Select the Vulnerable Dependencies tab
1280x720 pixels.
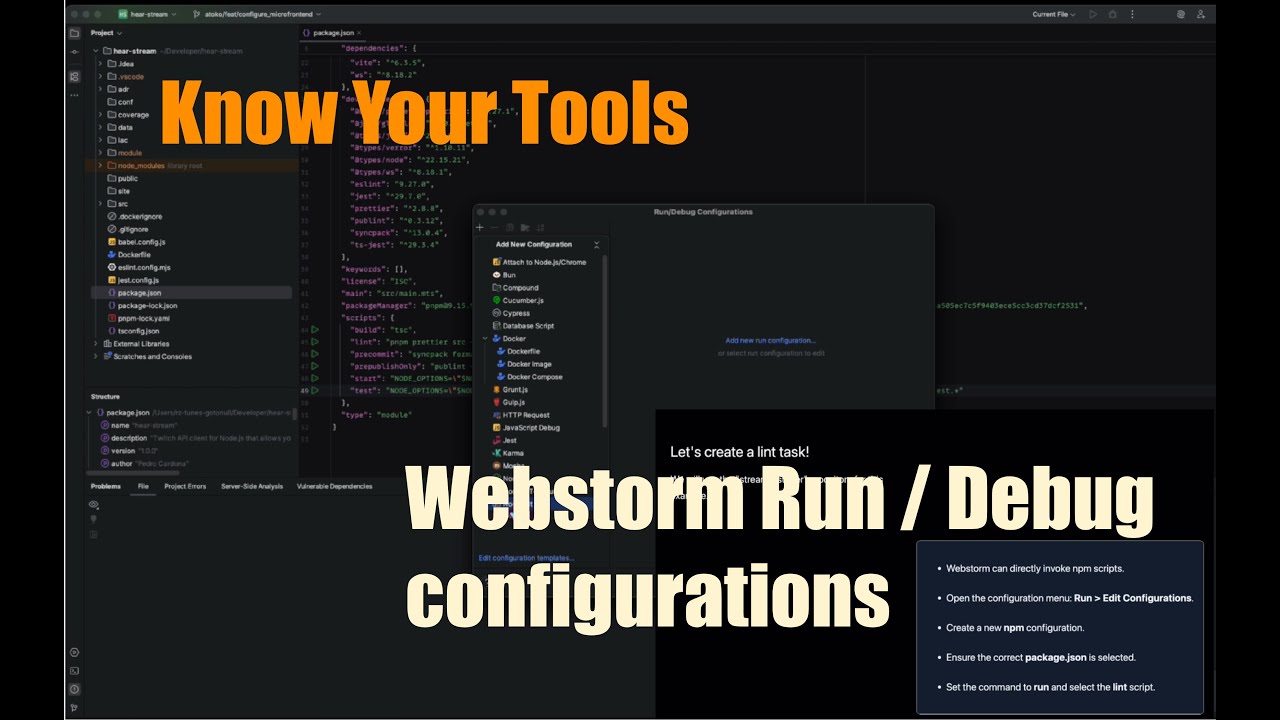coord(334,486)
